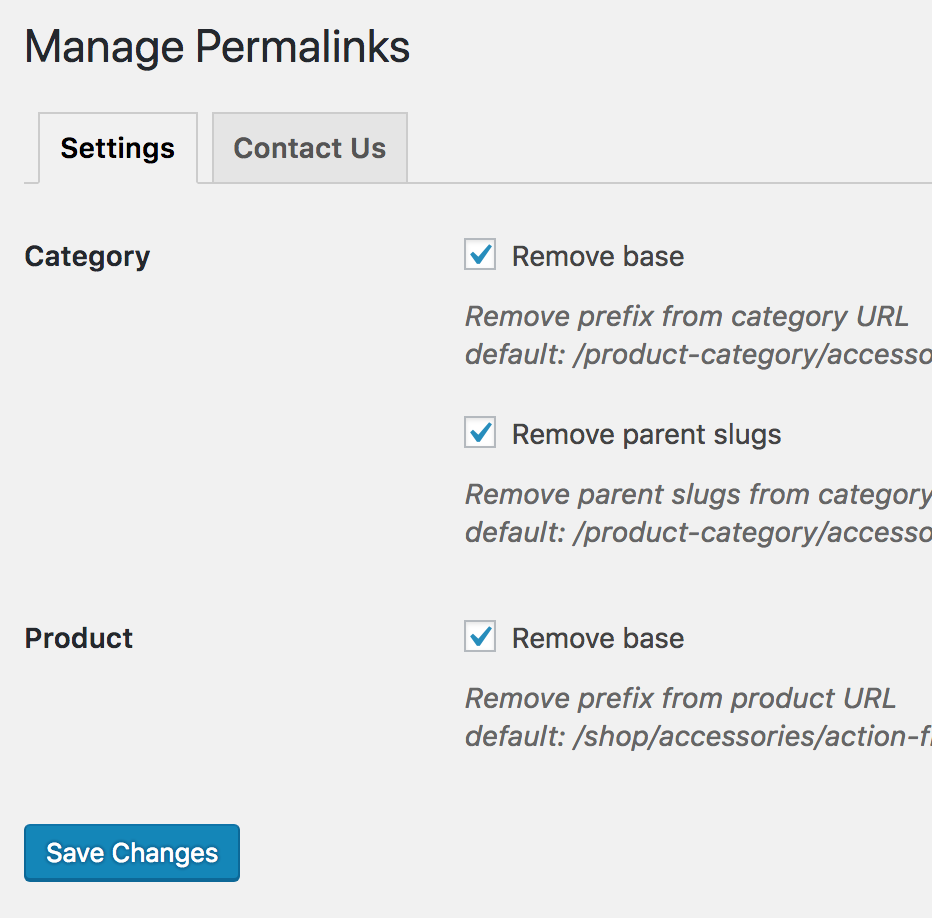Click 'Remove prefix from product URL' description

(x=680, y=699)
